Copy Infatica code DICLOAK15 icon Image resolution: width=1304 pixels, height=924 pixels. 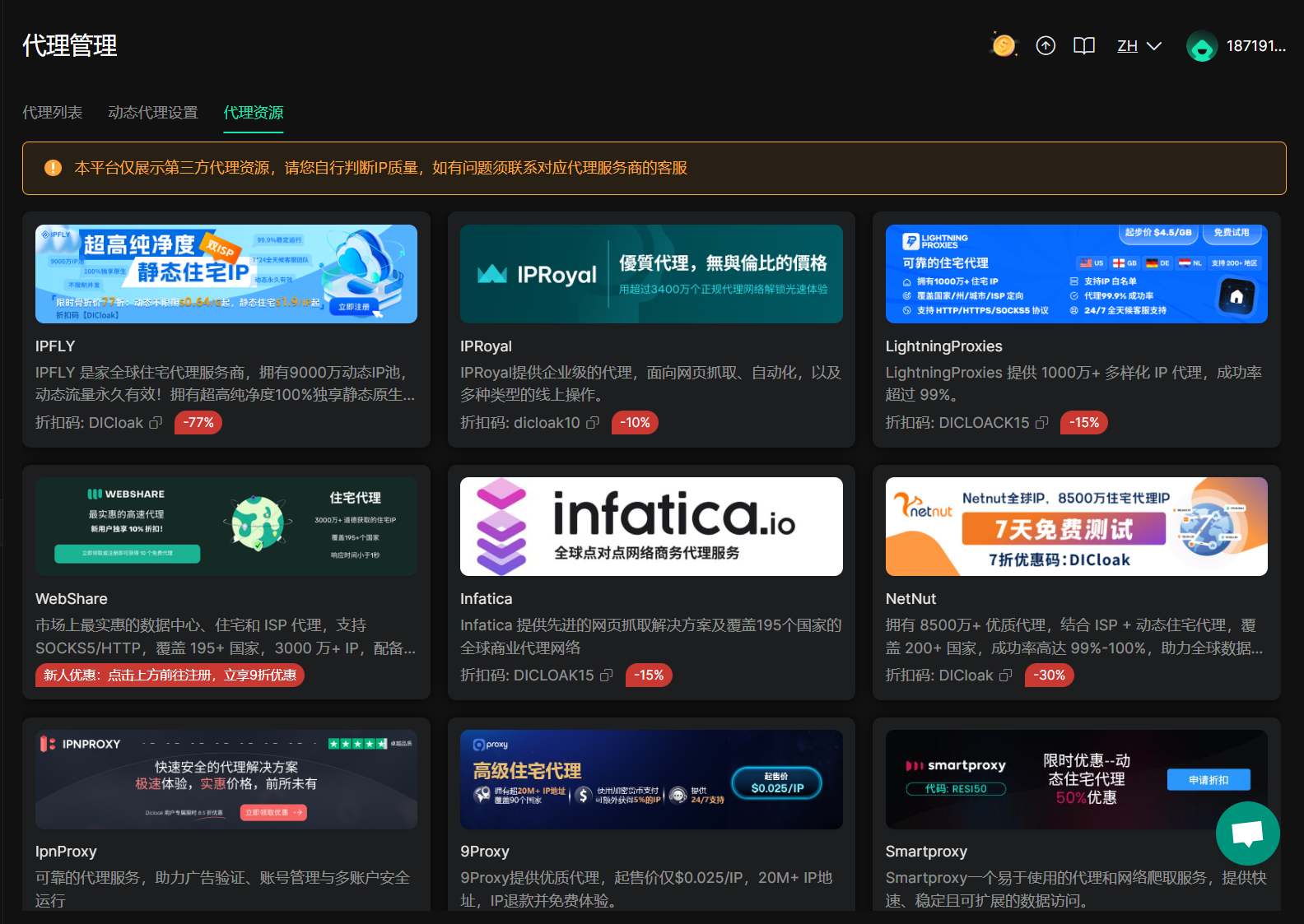[x=607, y=676]
